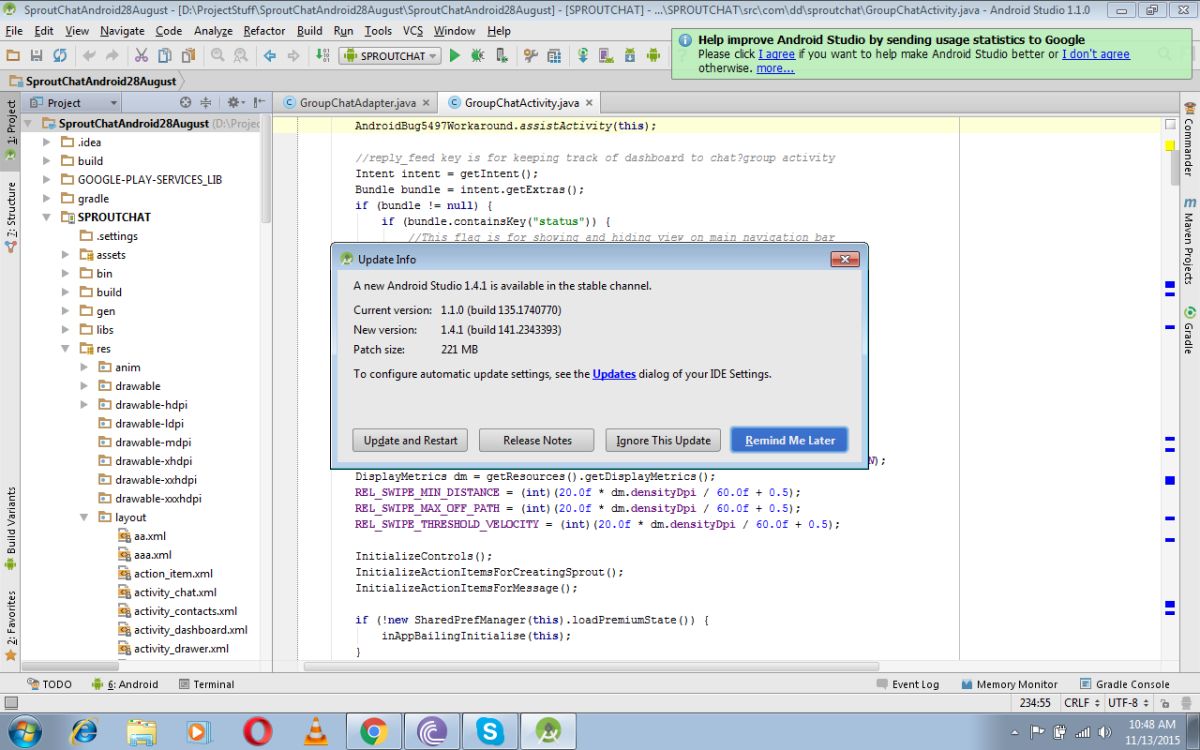1200x750 pixels.
Task: Collapse the res folder node
Action: click(66, 349)
